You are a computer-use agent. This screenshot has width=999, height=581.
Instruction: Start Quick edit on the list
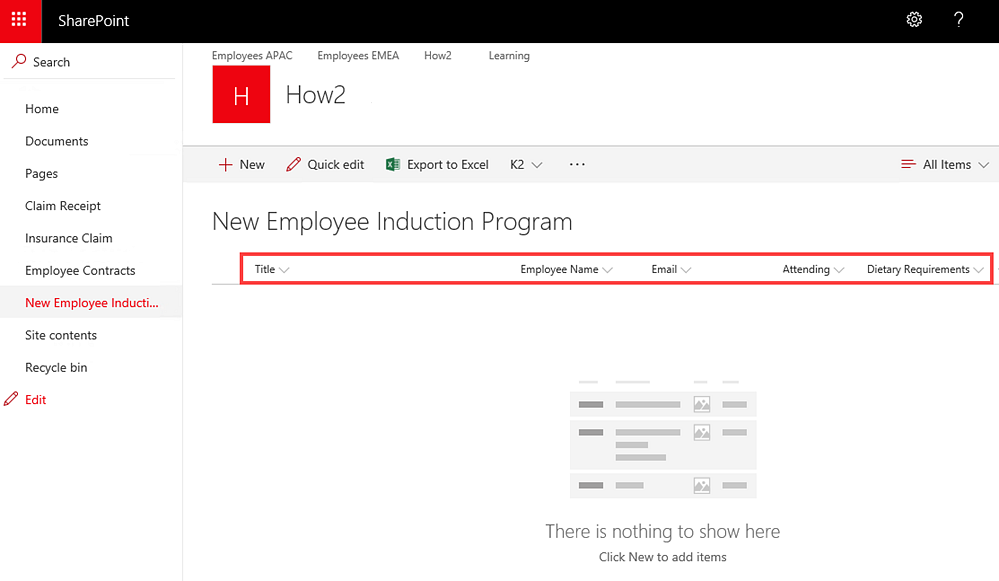tap(325, 165)
